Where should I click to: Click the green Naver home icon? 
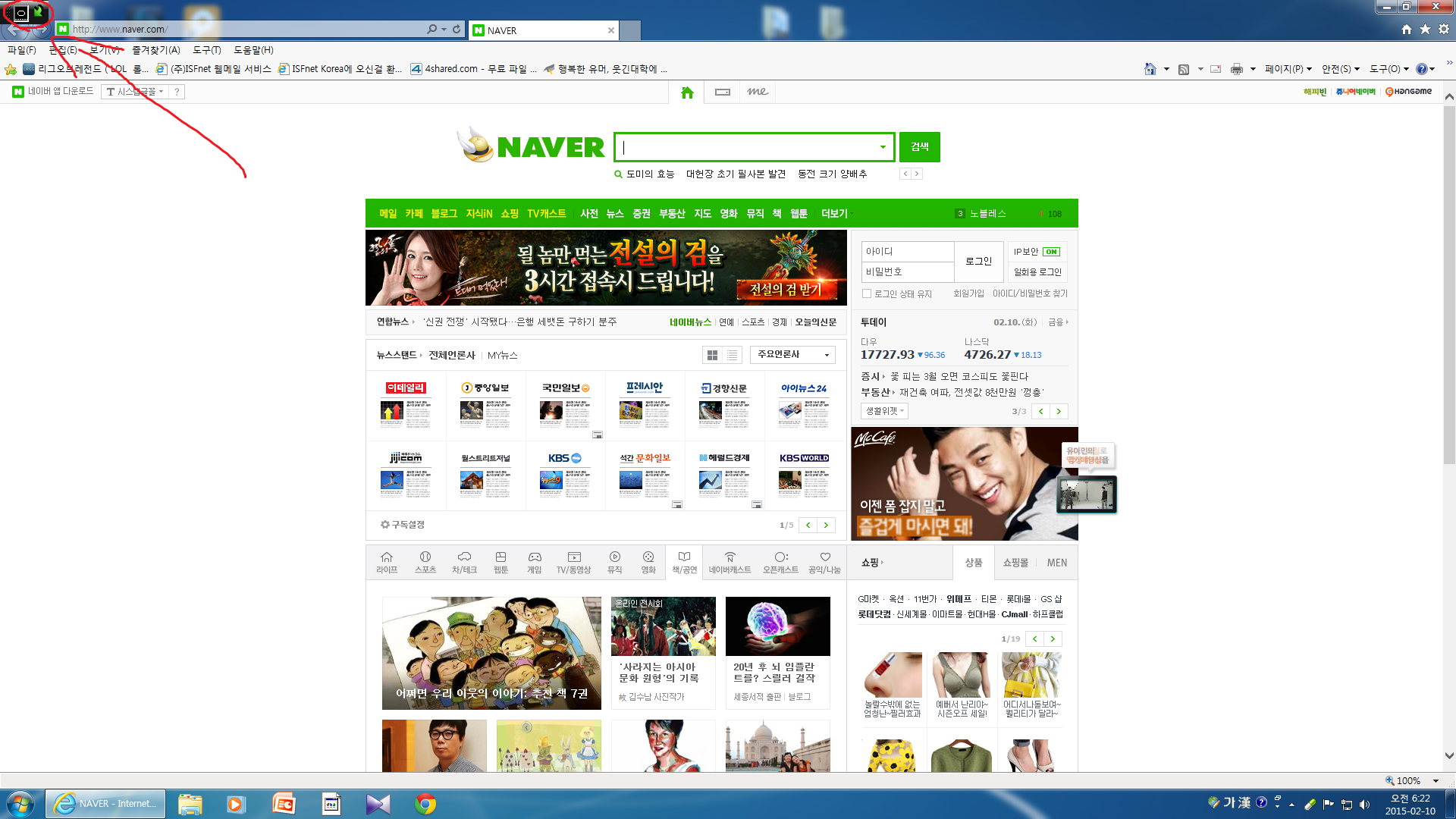687,93
